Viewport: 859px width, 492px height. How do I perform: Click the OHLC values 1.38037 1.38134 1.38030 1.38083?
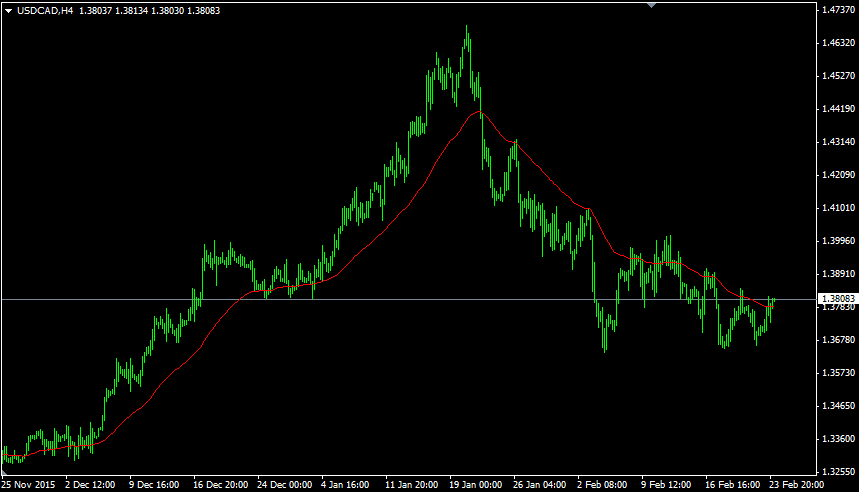[150, 10]
